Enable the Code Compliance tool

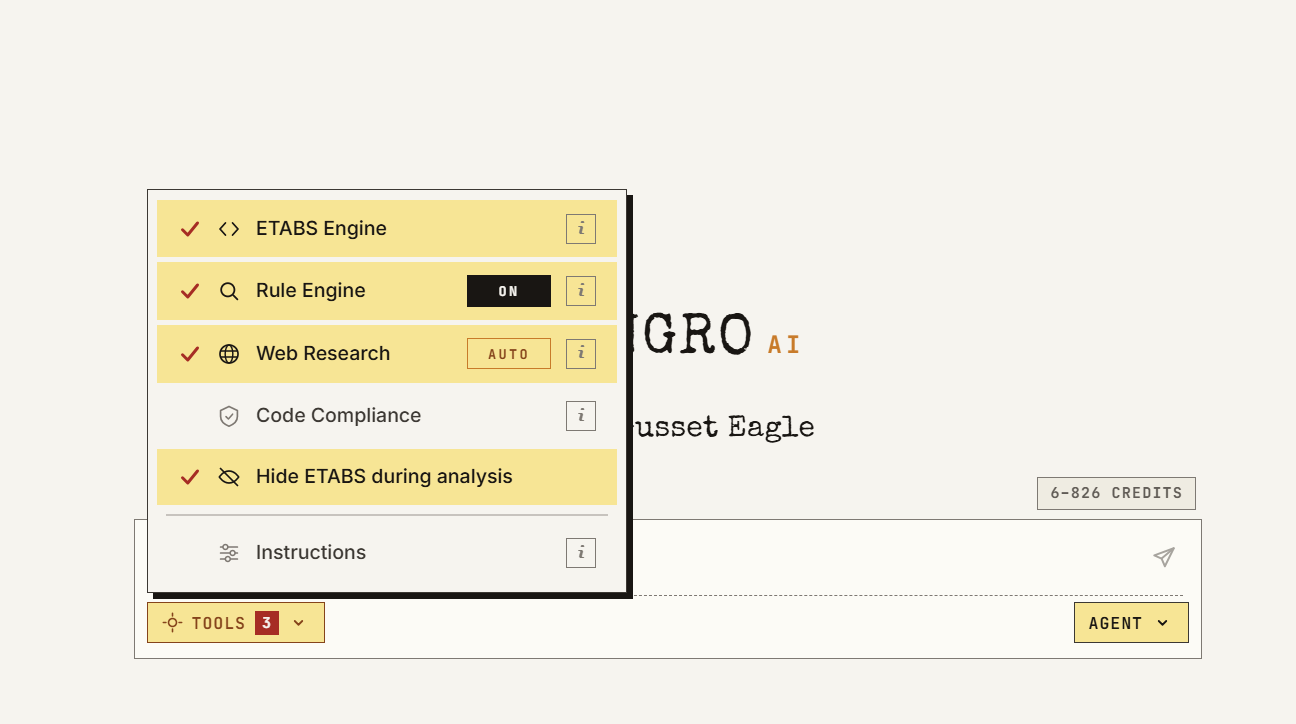pos(387,415)
